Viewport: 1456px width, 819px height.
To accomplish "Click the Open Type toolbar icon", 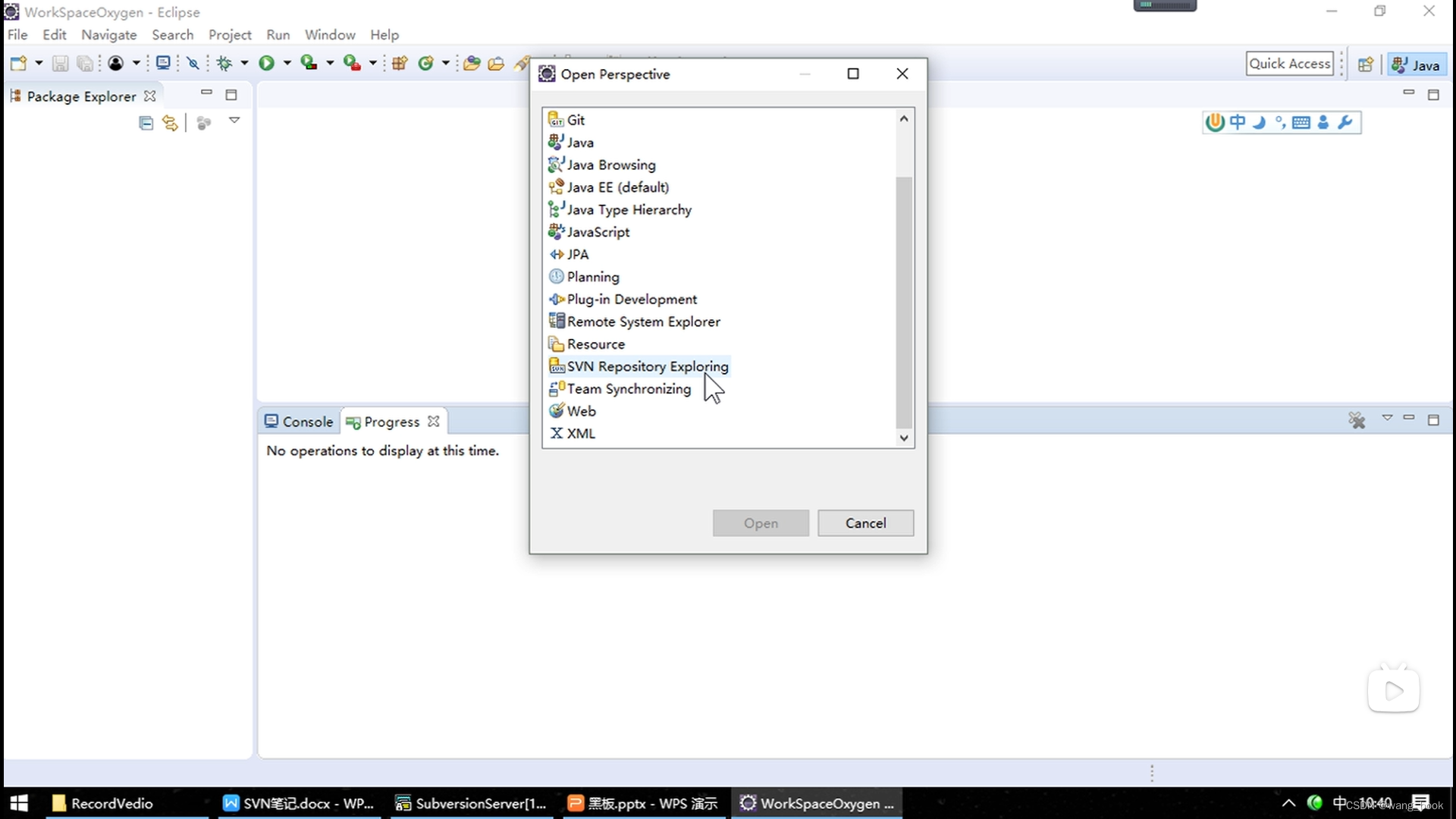I will pos(472,64).
